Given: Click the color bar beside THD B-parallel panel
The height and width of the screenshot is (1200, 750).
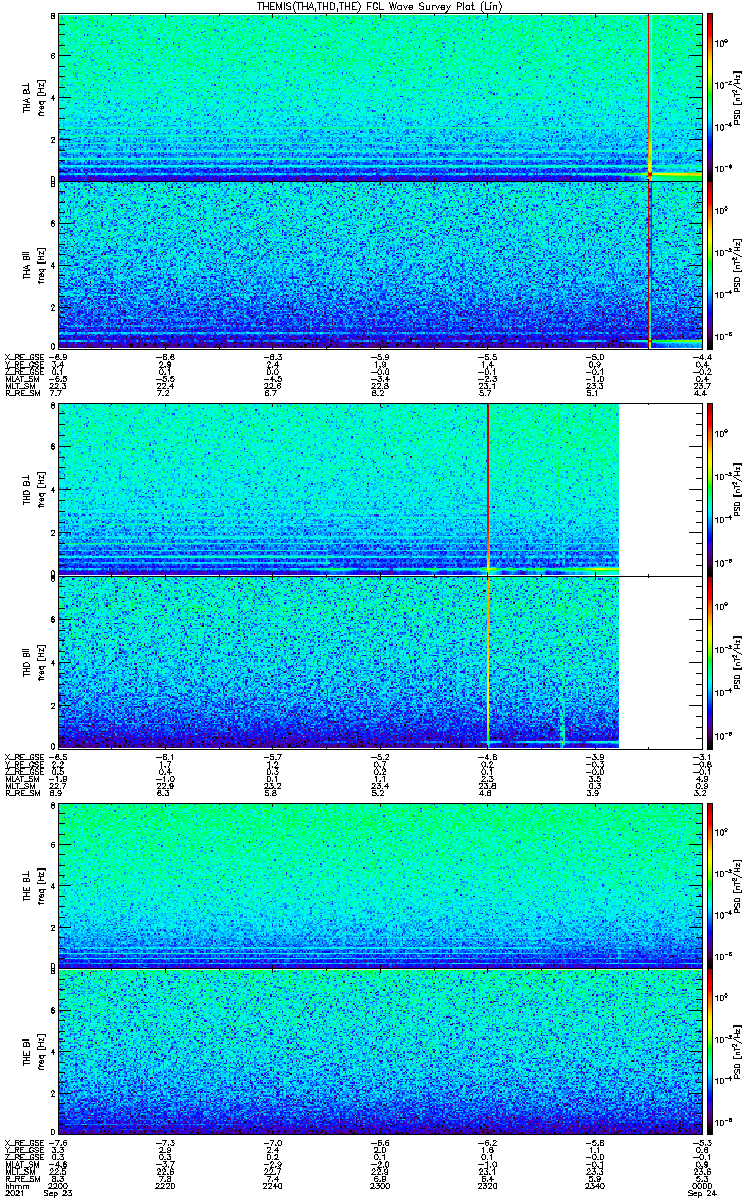Looking at the screenshot, I should pos(710,661).
